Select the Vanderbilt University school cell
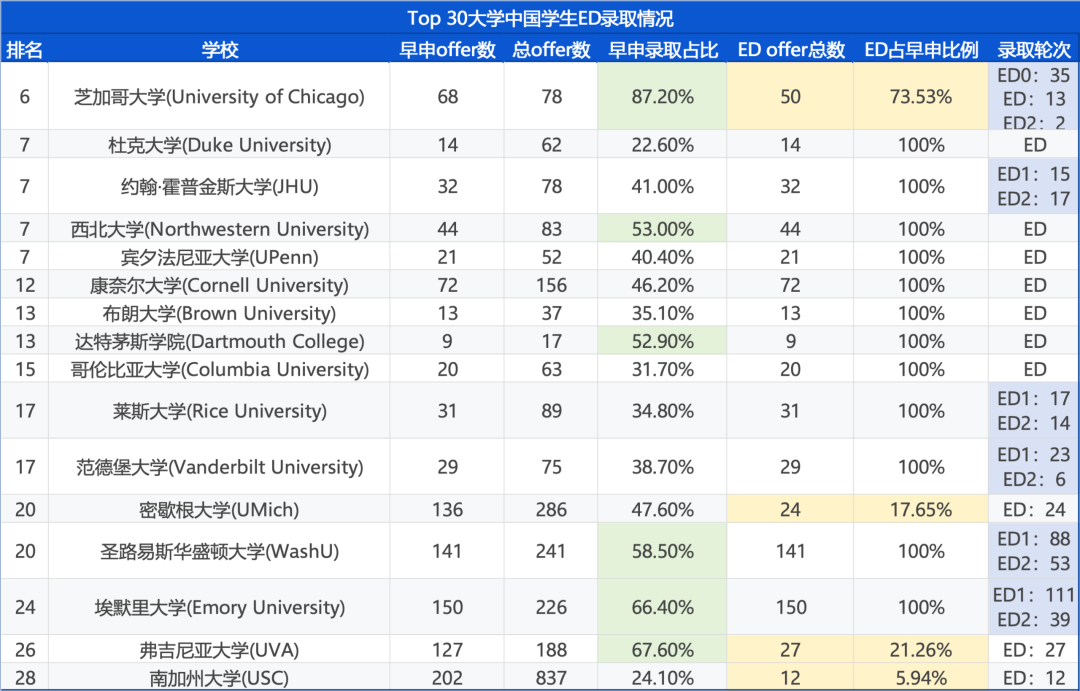The height and width of the screenshot is (691, 1080). pyautogui.click(x=219, y=467)
